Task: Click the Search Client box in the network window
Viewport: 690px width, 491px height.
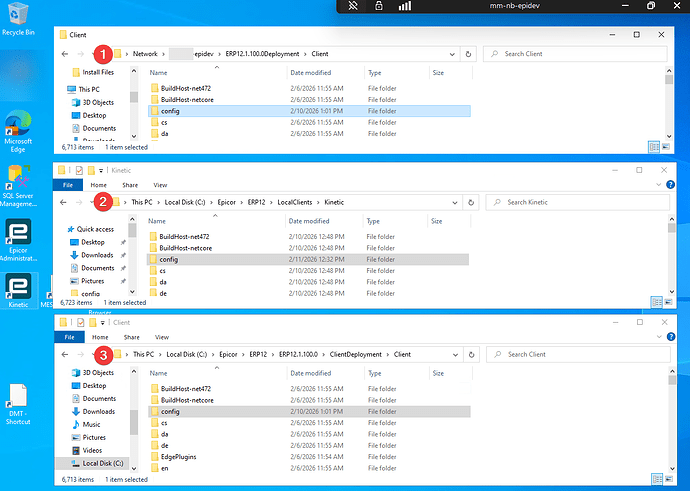Action: pos(575,54)
